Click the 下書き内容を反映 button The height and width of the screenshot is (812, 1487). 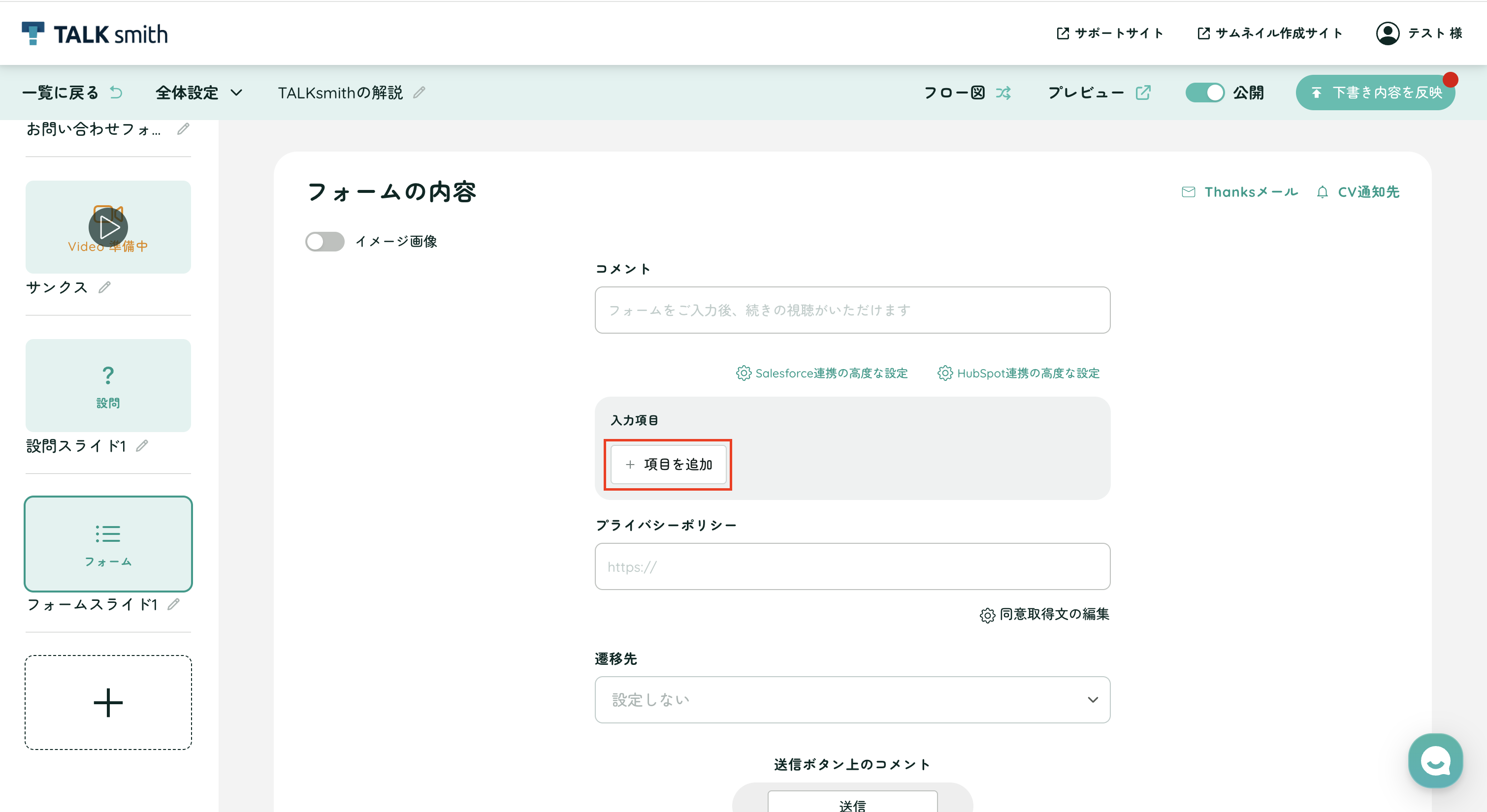click(x=1376, y=93)
